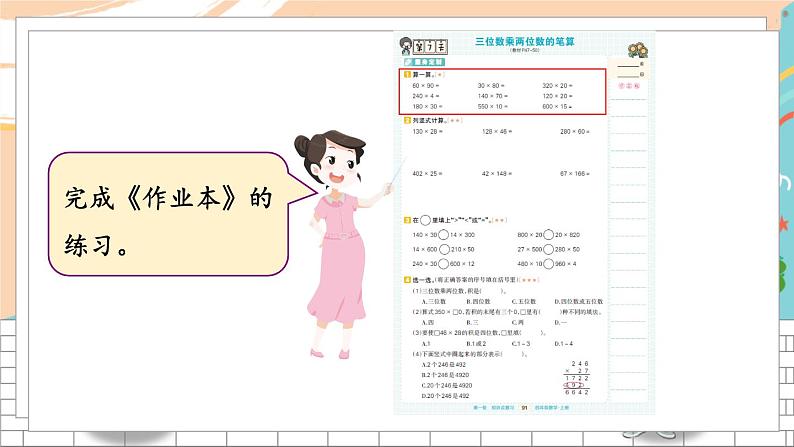This screenshot has height=447, width=794.
Task: Click the problem '120 × 20 ='
Action: pos(557,96)
